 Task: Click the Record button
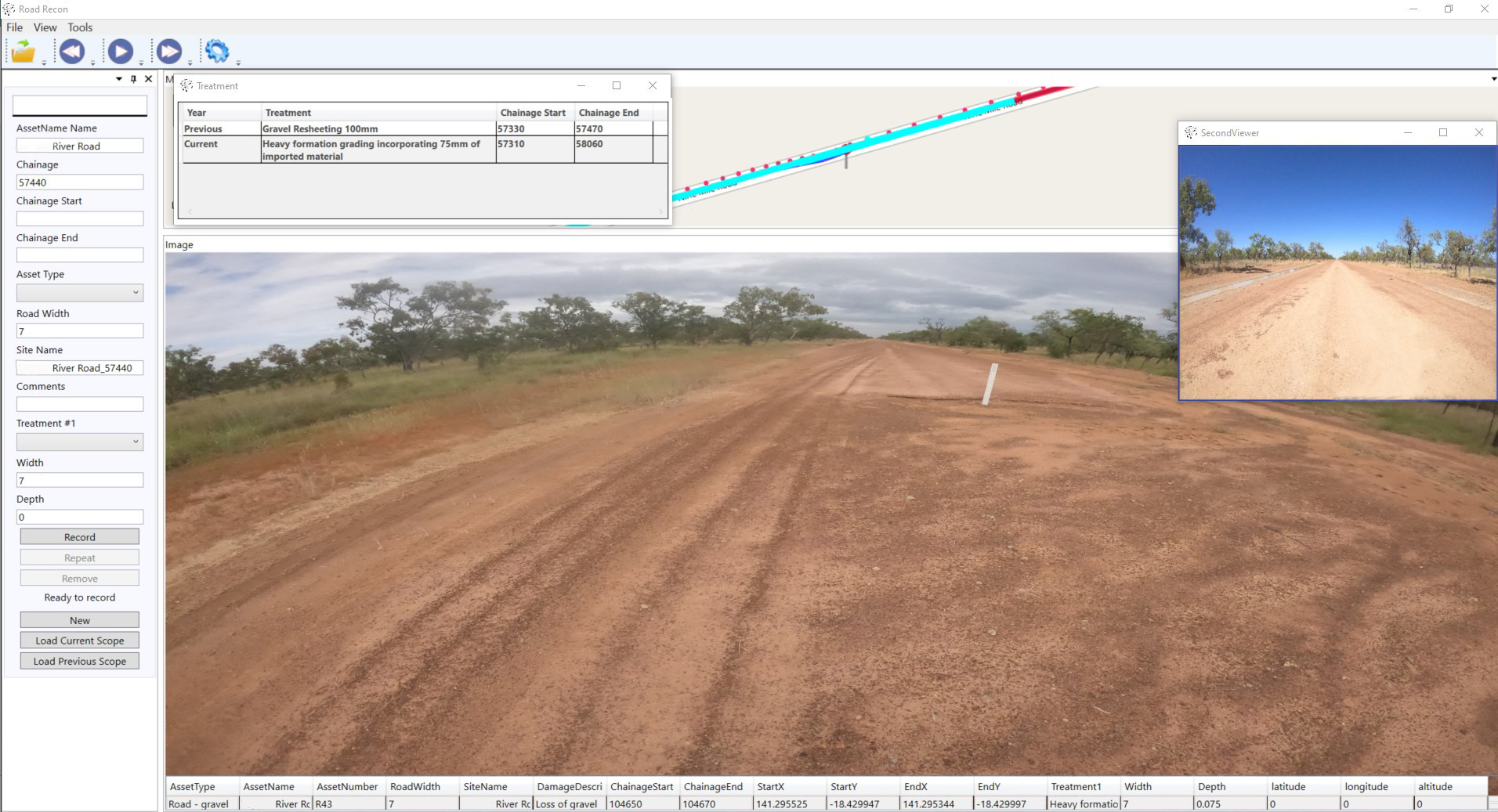point(80,537)
